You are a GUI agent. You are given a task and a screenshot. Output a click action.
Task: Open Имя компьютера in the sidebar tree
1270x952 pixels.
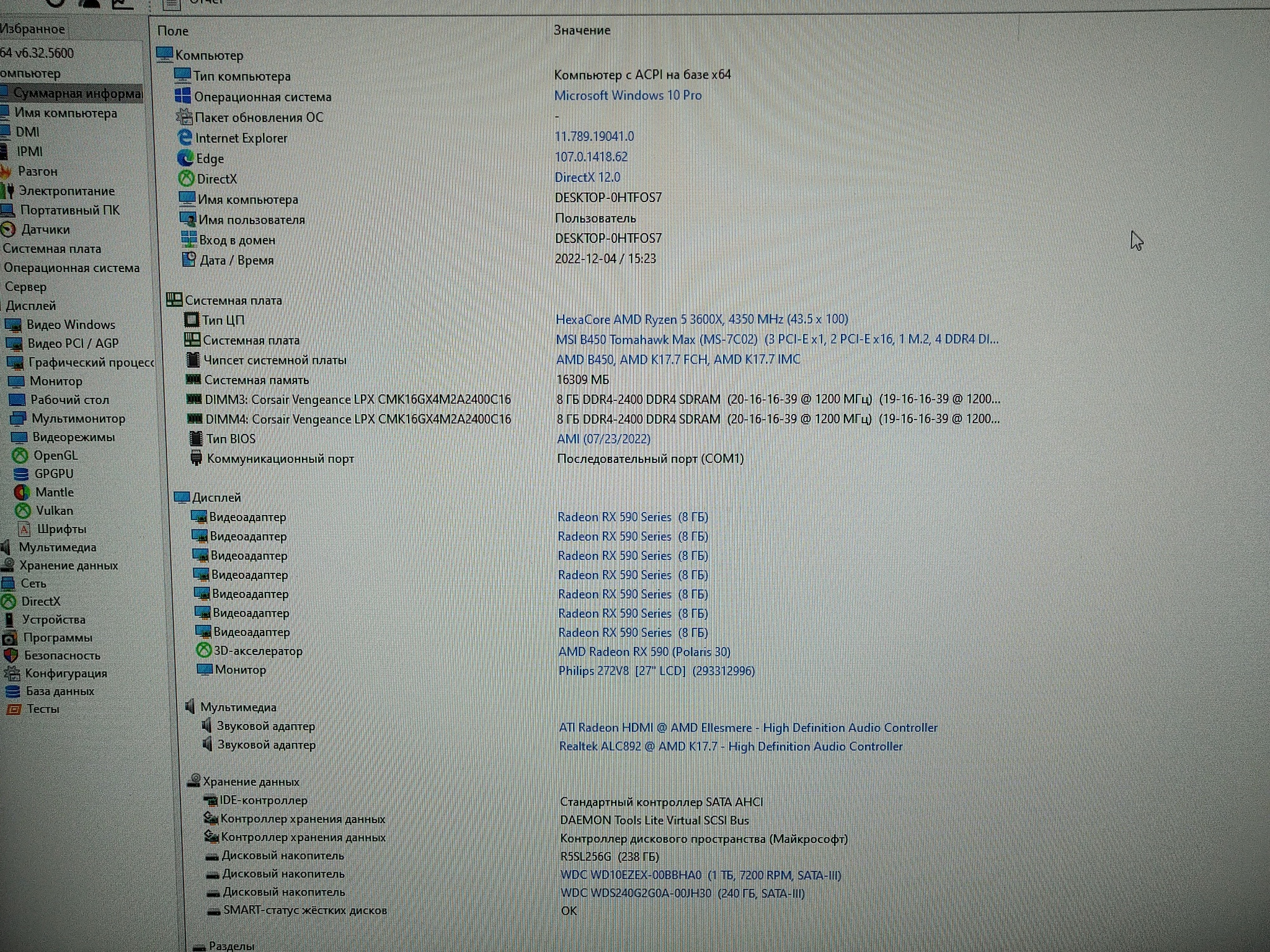66,113
